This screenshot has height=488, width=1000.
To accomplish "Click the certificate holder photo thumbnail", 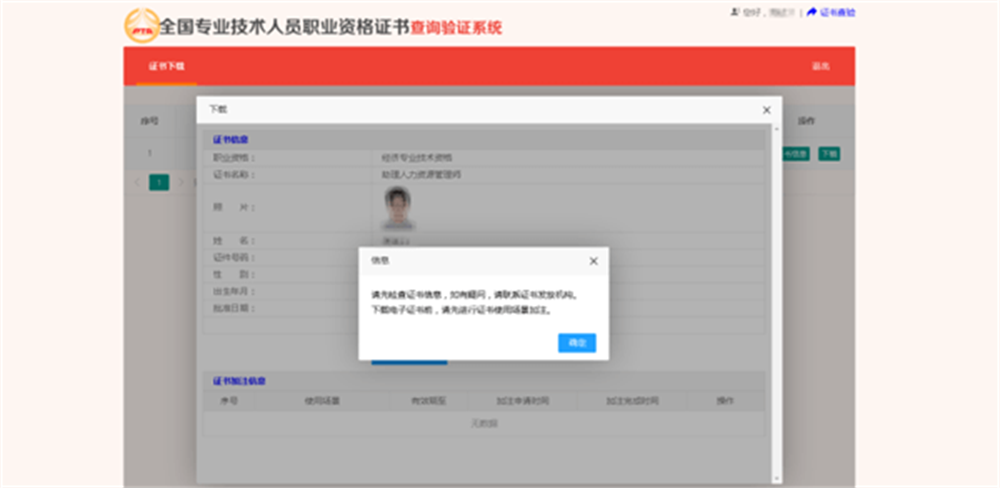I will (x=398, y=208).
